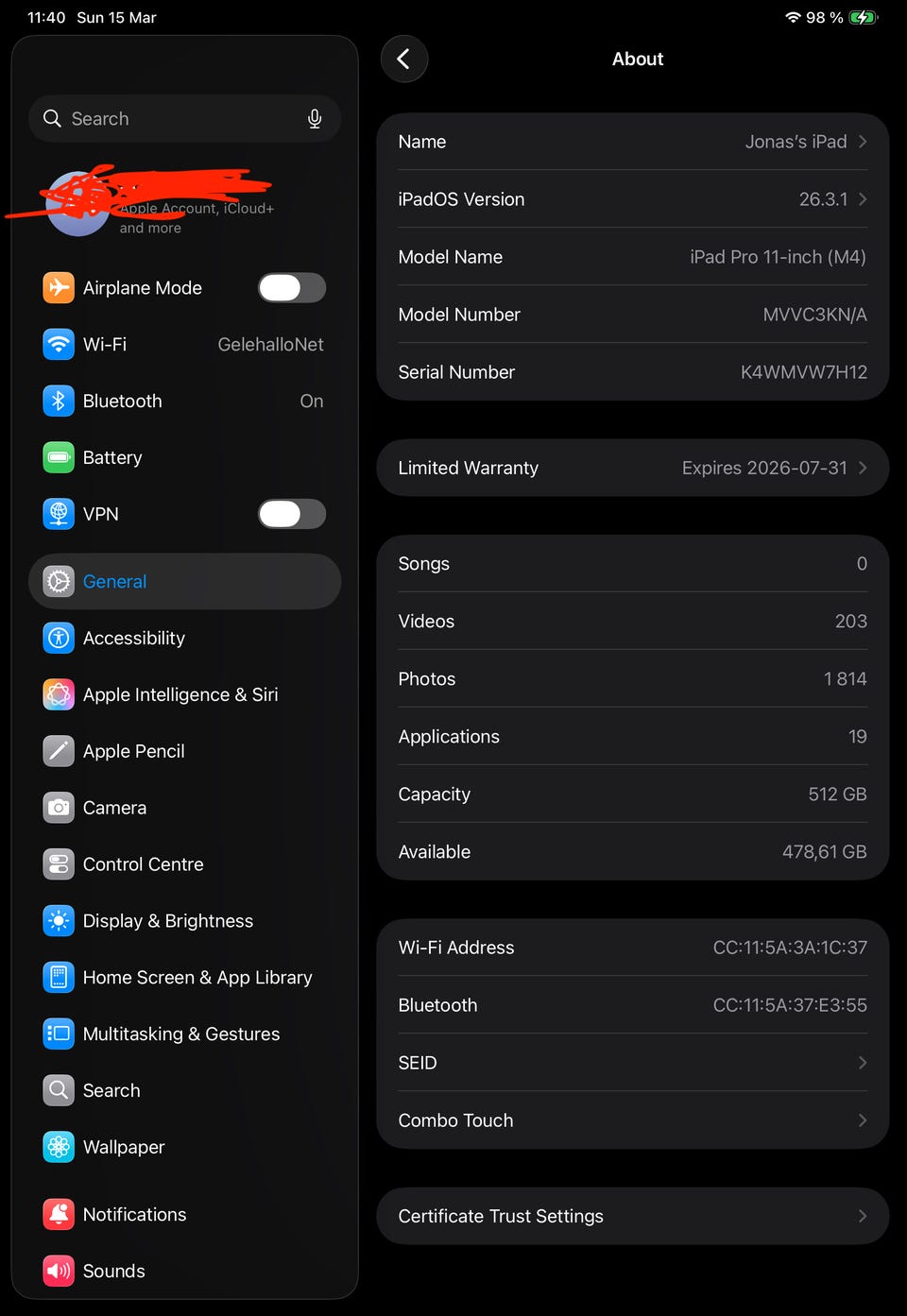Tap the Airplane Mode orange icon

[x=59, y=287]
